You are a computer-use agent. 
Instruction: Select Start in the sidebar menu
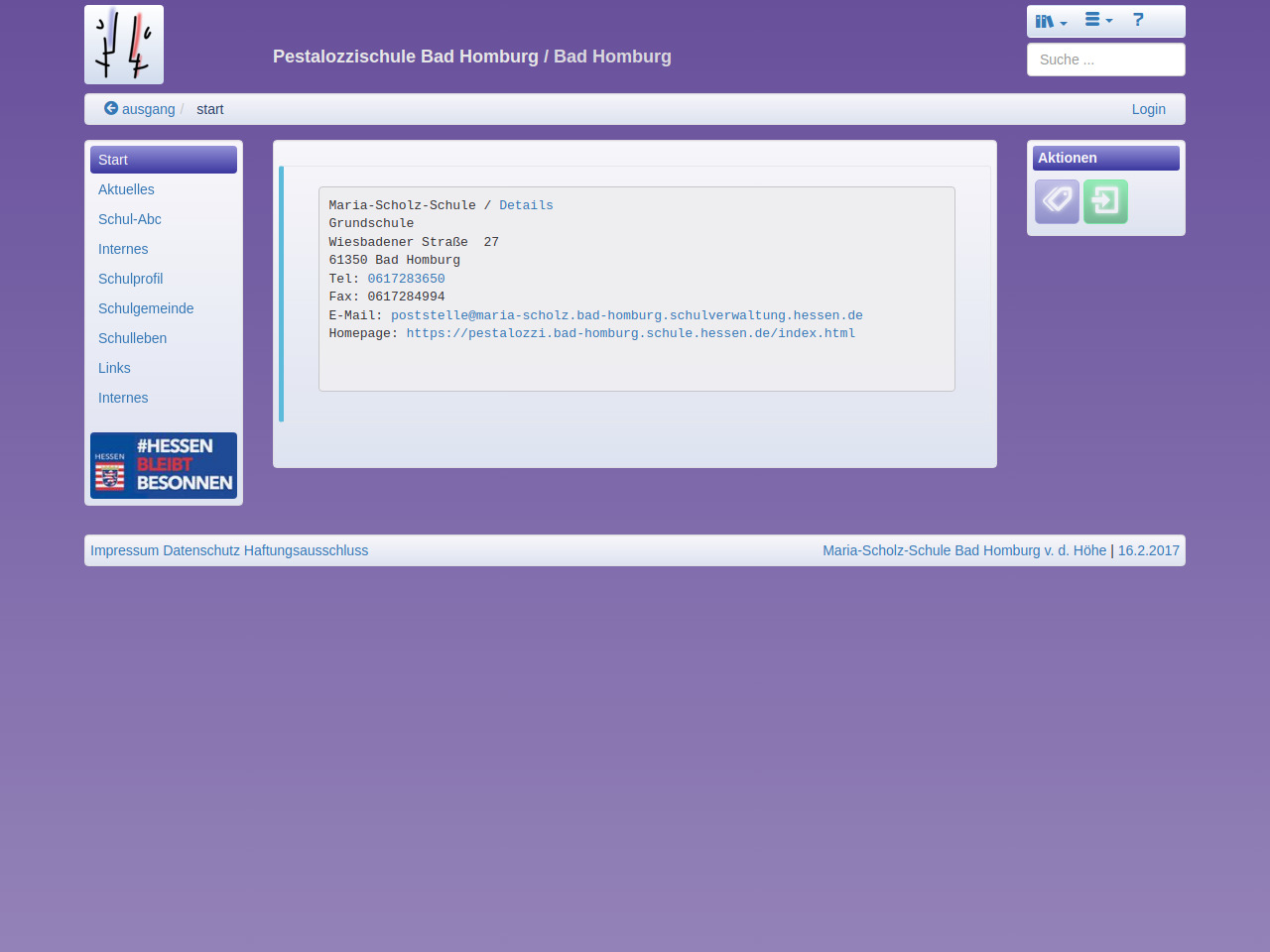tap(164, 160)
